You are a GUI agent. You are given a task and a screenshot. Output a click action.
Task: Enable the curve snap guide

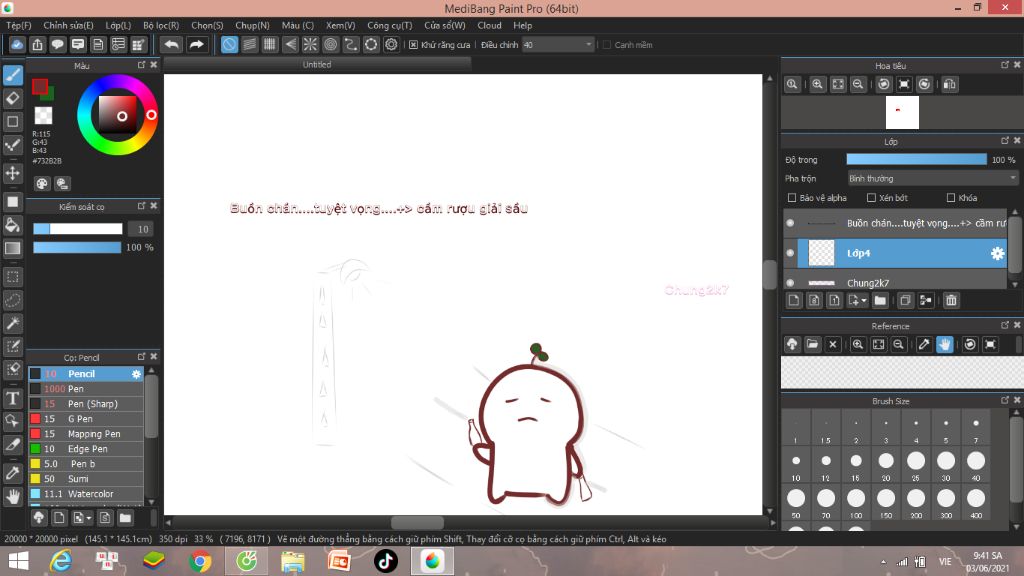click(x=351, y=44)
